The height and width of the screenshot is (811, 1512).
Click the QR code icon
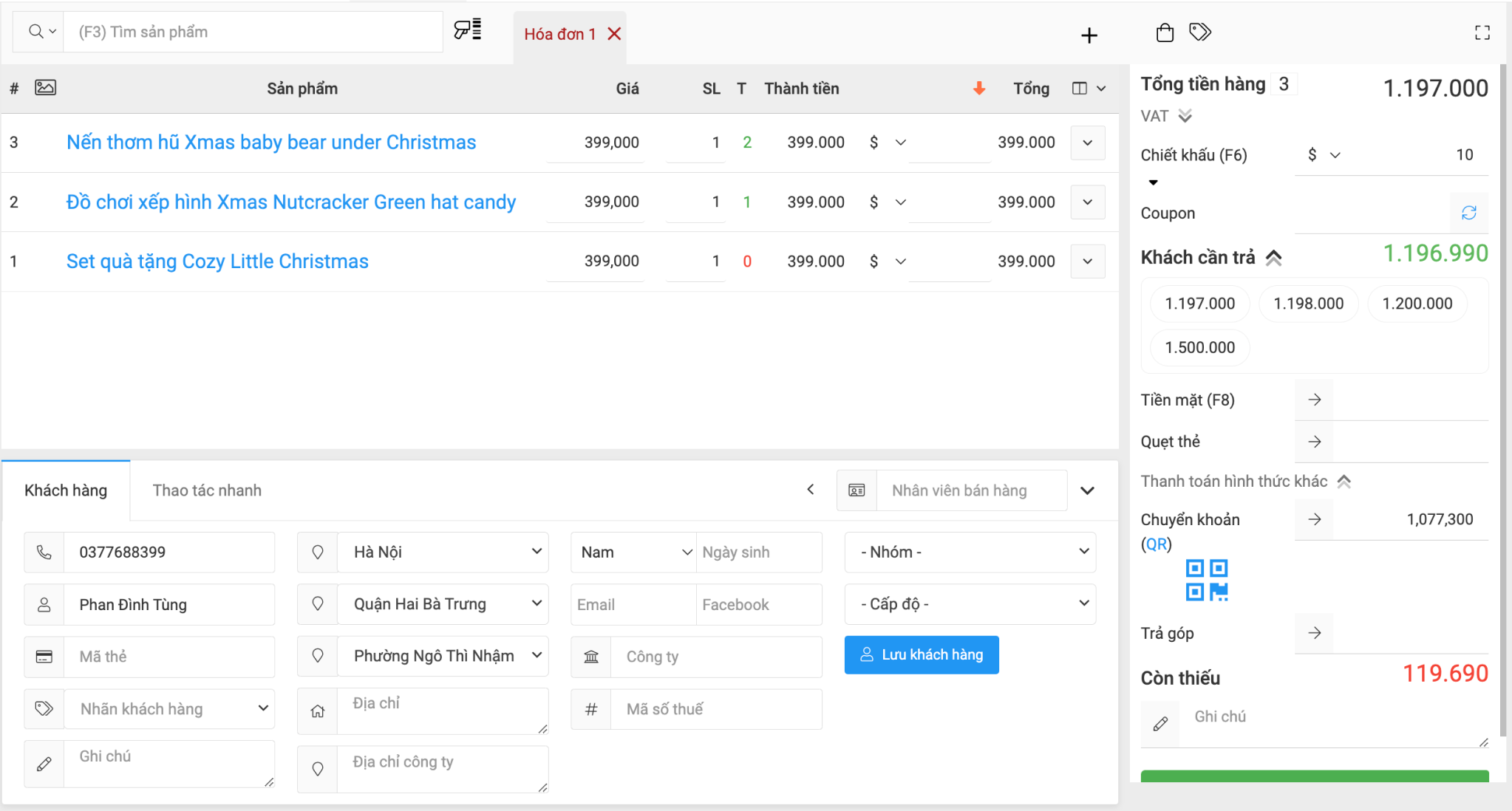(1206, 580)
